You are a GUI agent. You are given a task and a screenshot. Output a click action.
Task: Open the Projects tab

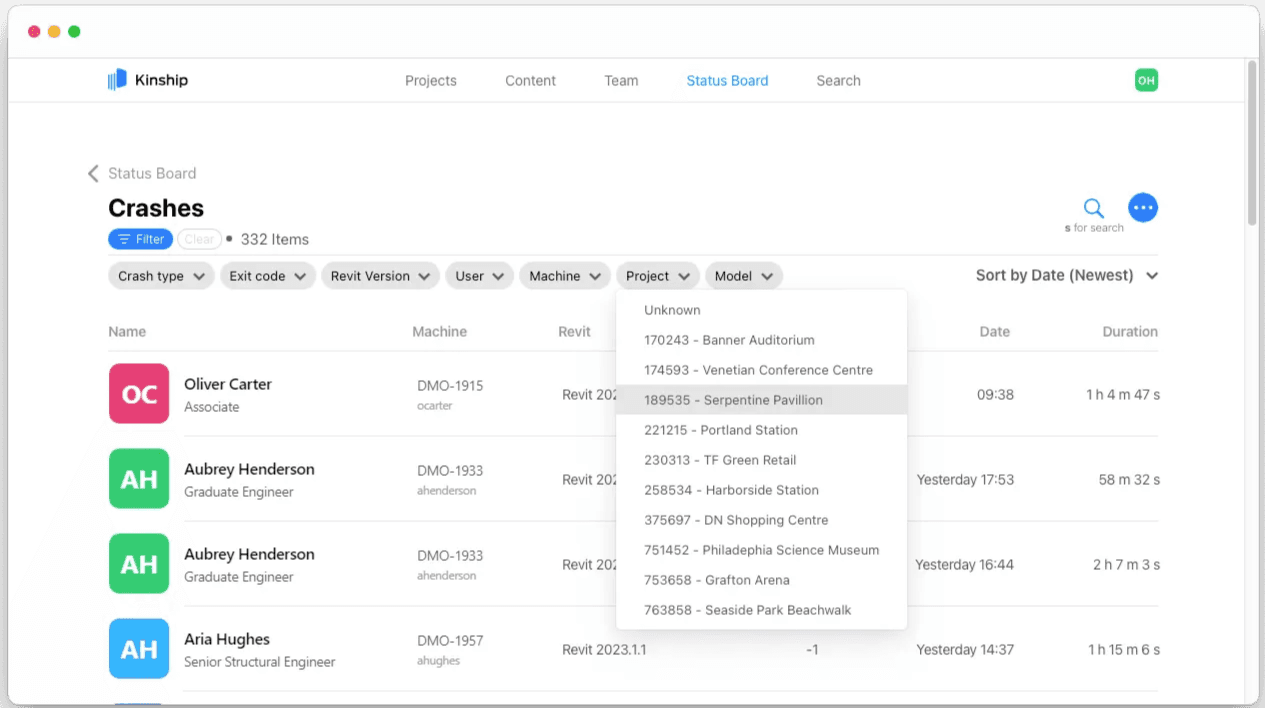point(431,81)
